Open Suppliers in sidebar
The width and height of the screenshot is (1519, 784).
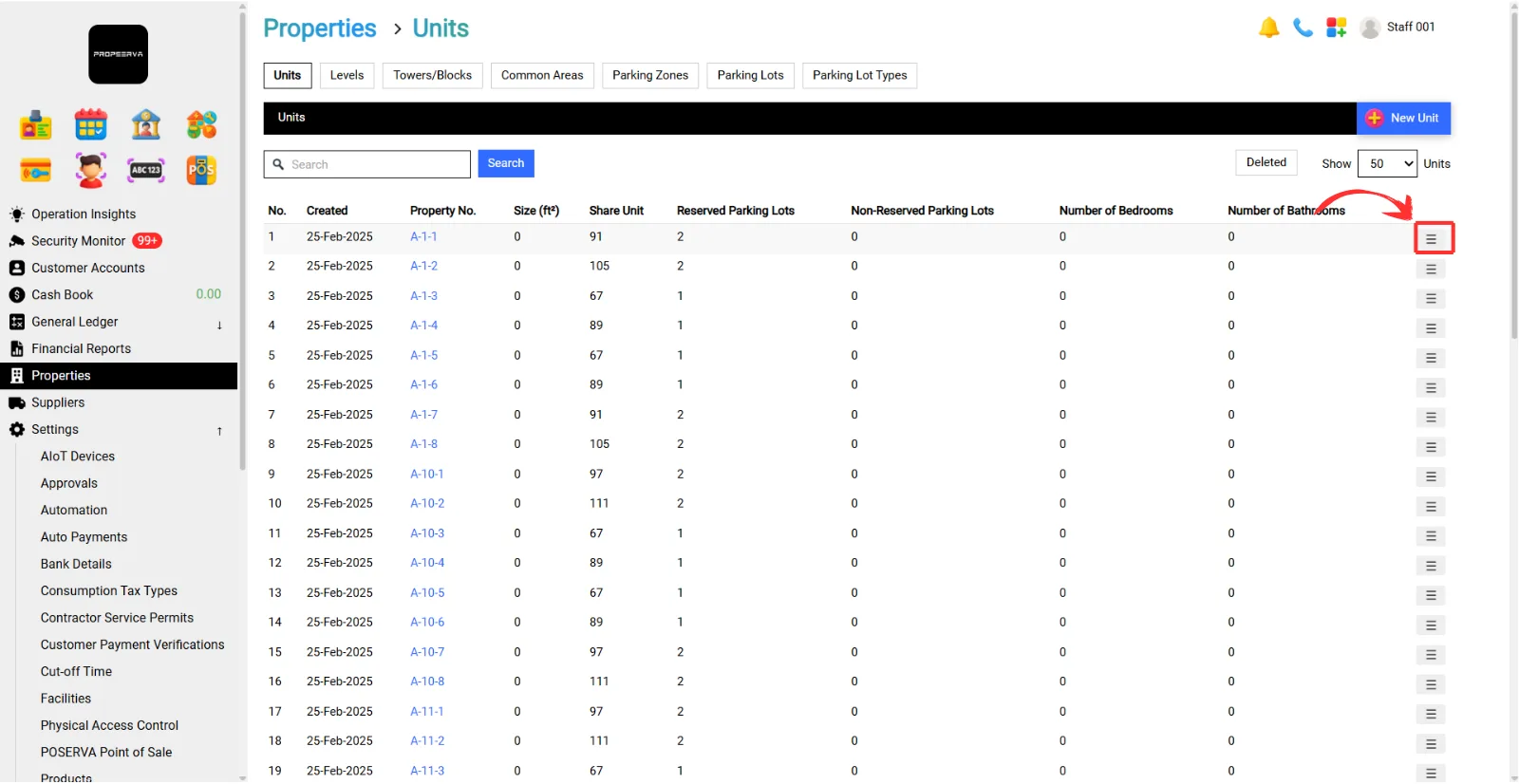[x=58, y=402]
